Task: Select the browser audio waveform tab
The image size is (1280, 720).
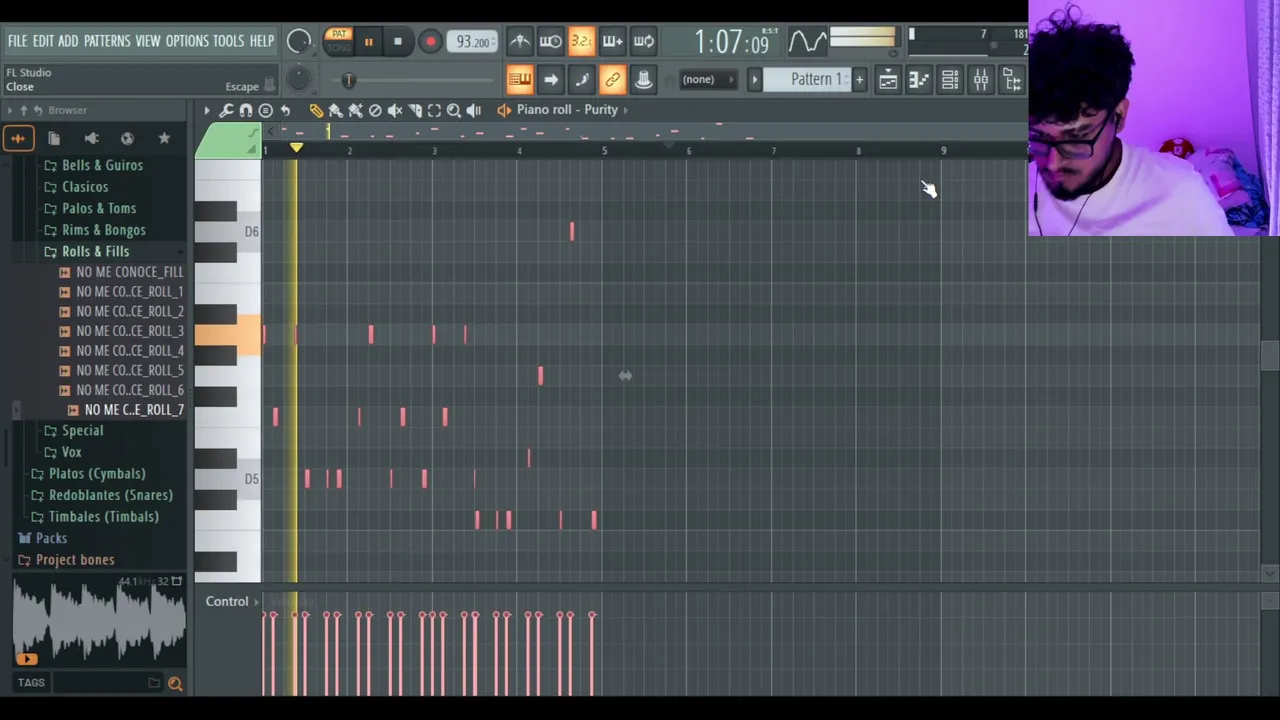Action: coord(18,139)
